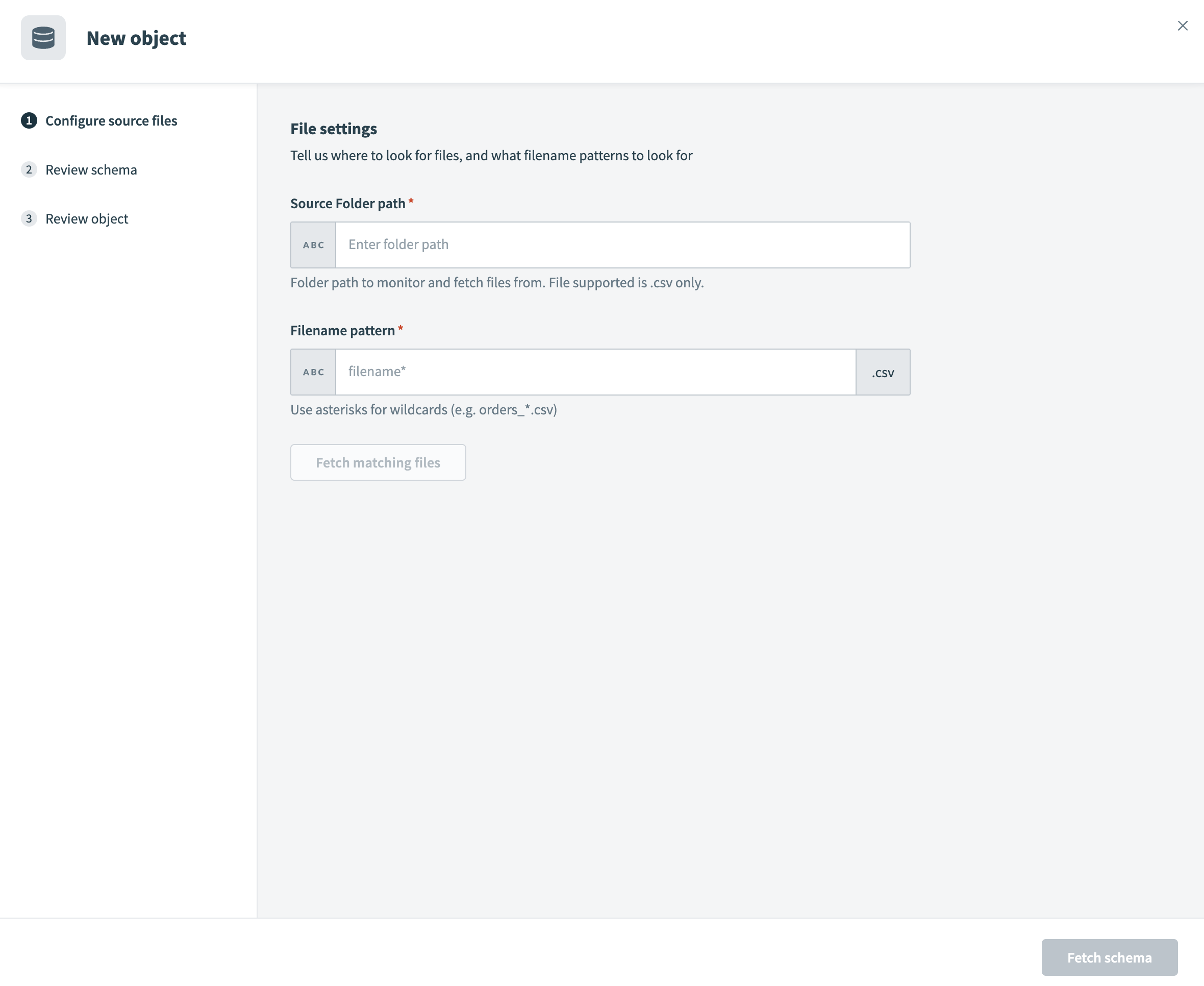Open the Review object step
This screenshot has height=986, width=1204.
pos(86,218)
